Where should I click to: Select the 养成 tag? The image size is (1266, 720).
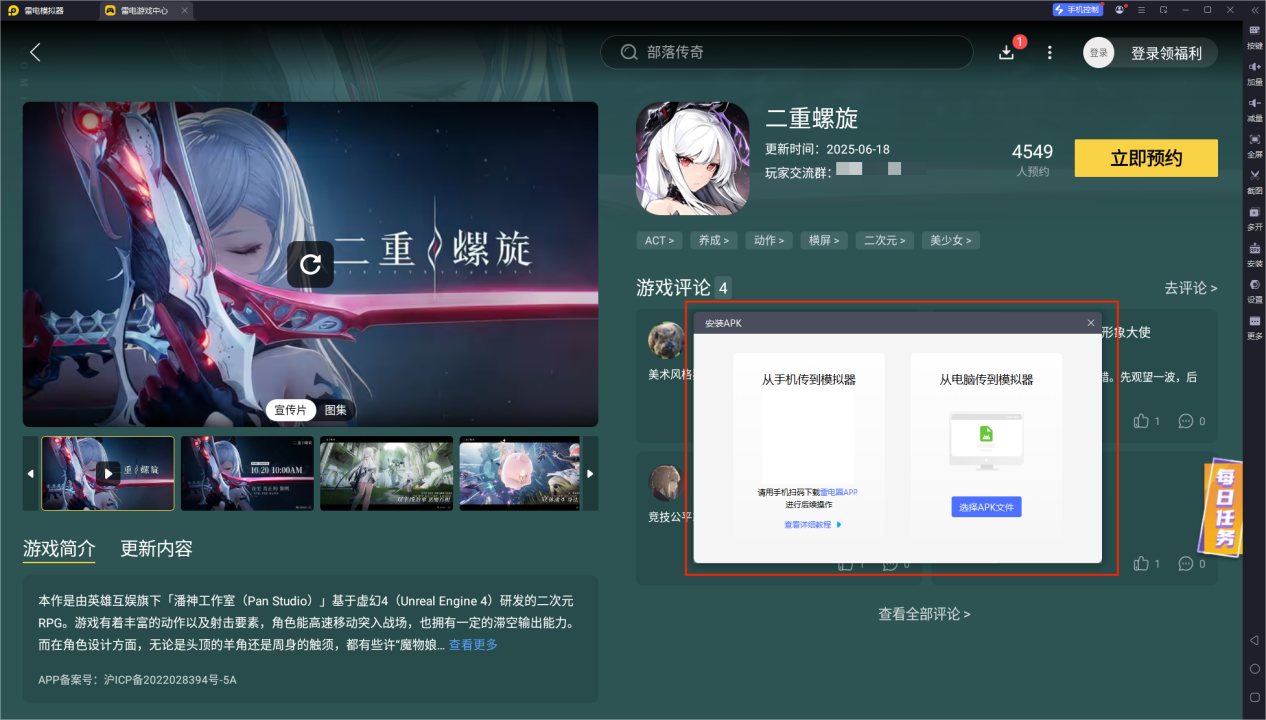coord(714,240)
